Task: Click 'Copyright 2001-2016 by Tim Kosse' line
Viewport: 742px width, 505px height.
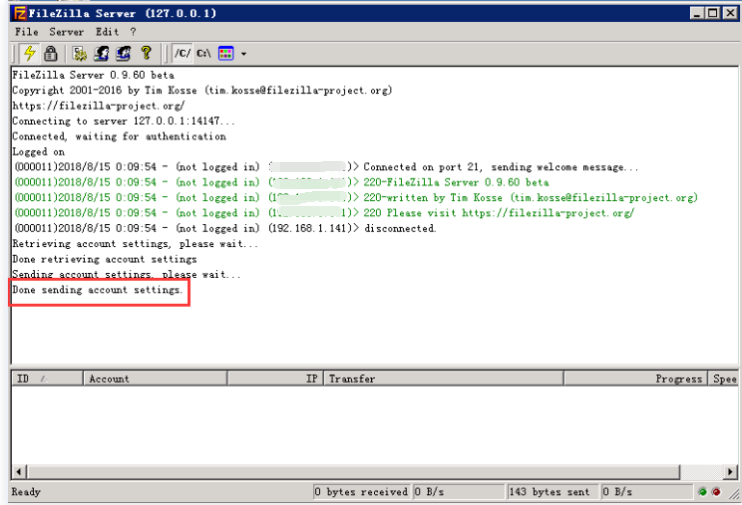Action: (x=202, y=90)
